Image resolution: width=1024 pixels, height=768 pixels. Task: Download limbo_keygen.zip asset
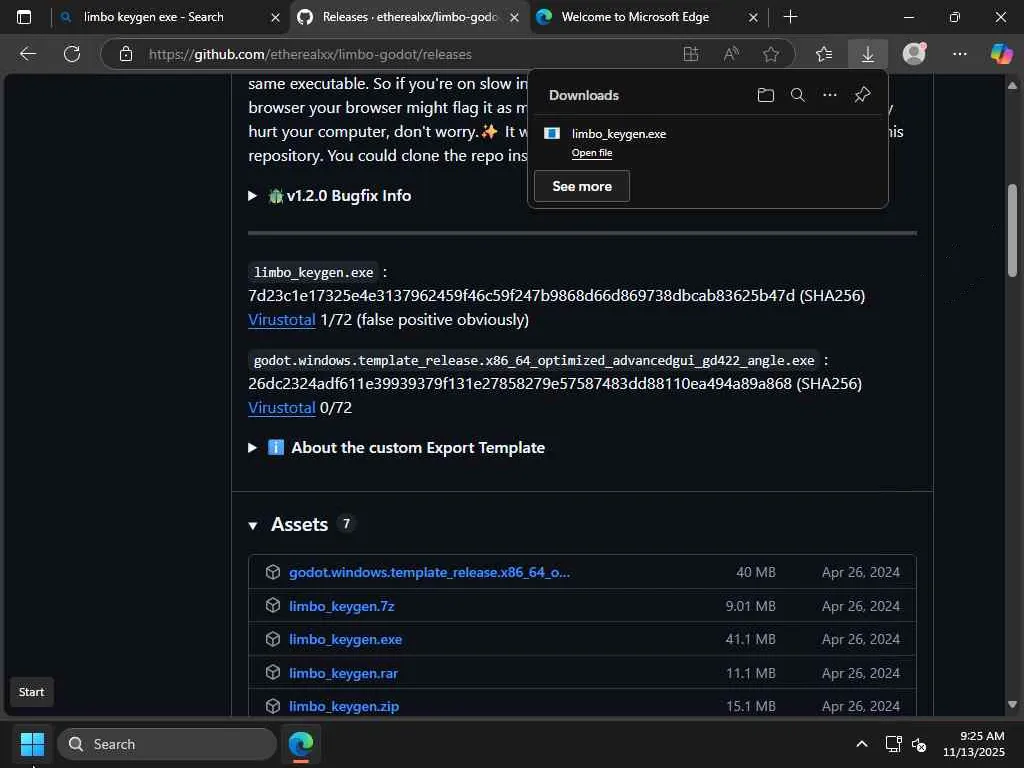(344, 706)
